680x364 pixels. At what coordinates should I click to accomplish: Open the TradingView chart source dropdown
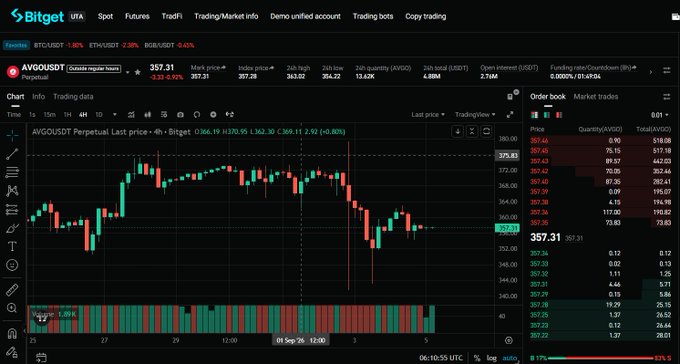(x=475, y=115)
